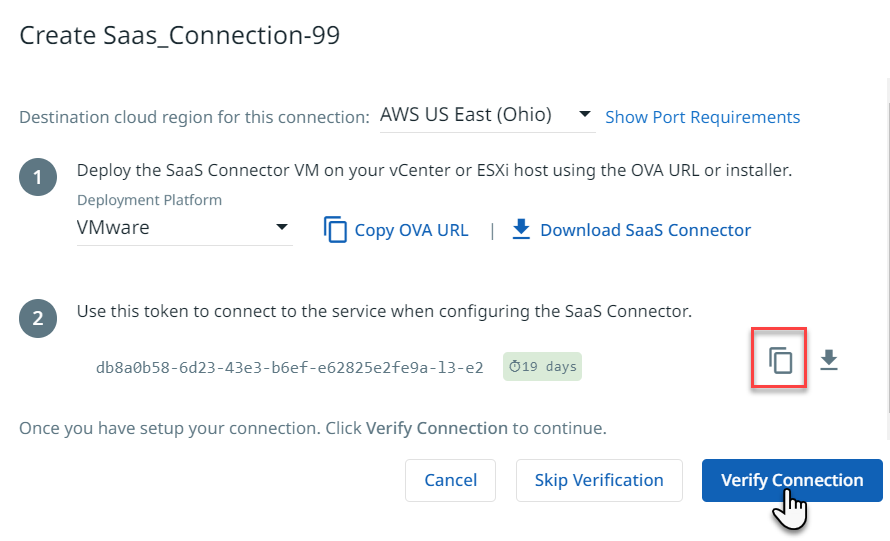Click the step 2 number badge
The image size is (890, 541).
point(38,320)
